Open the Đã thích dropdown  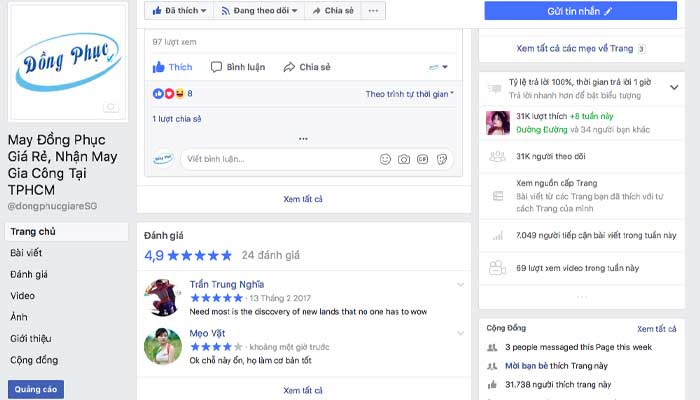click(179, 10)
